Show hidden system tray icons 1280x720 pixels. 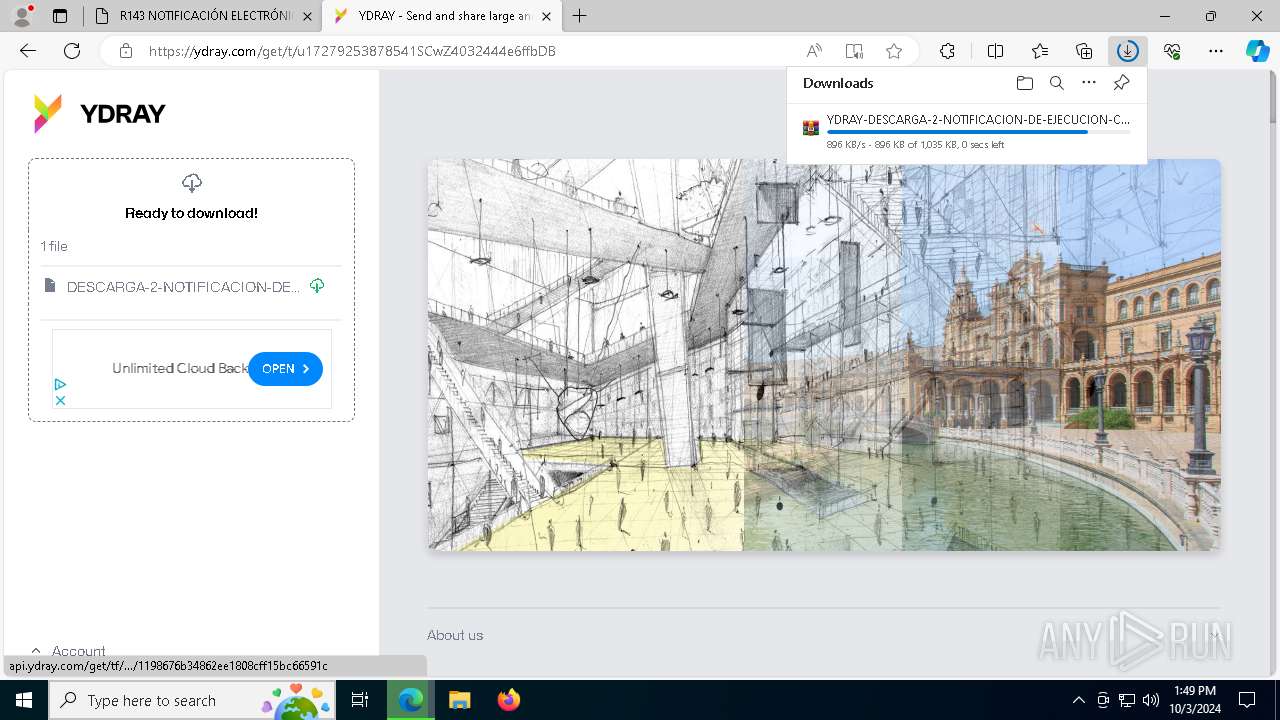click(1078, 700)
